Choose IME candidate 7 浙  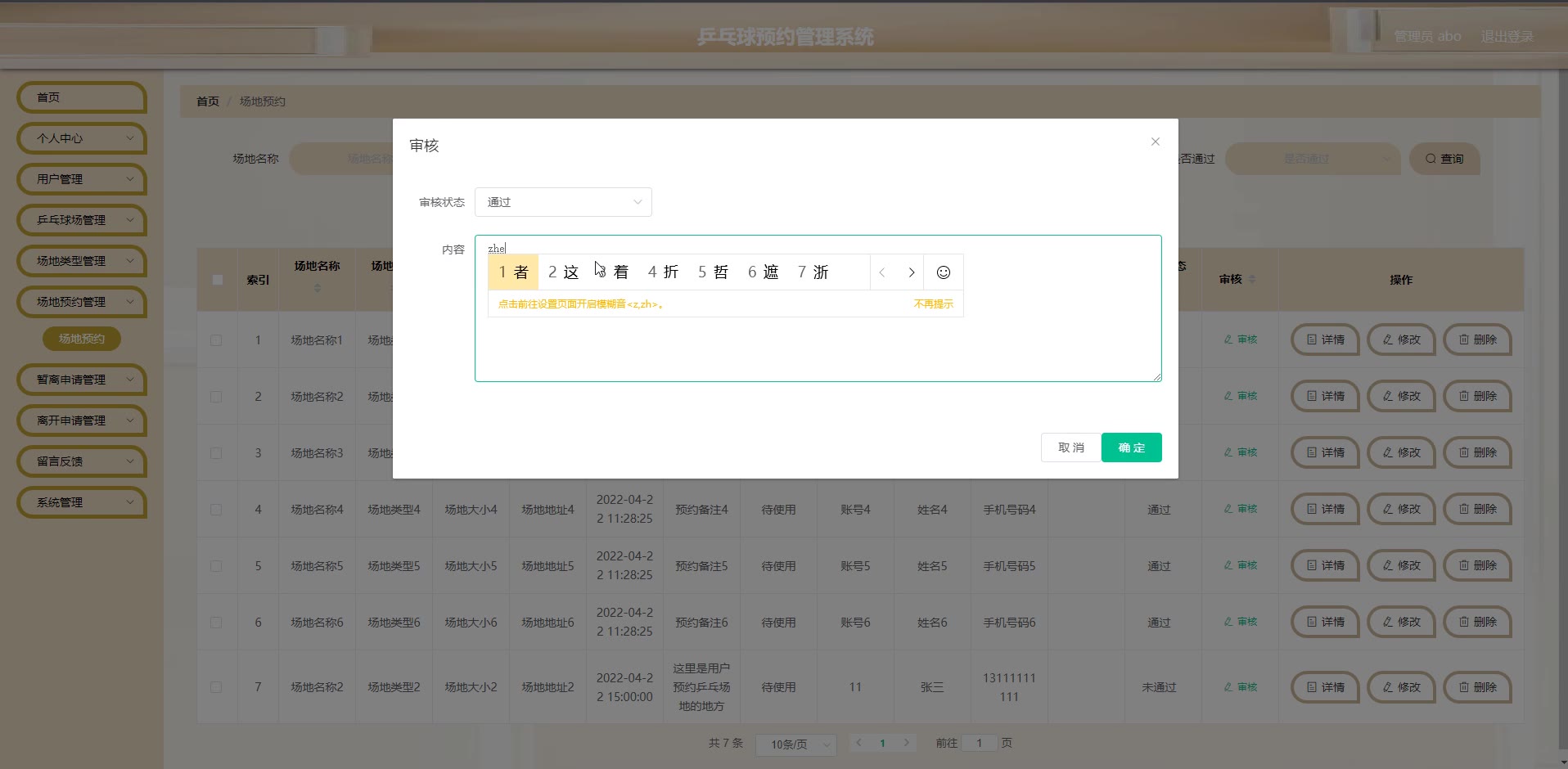point(813,272)
